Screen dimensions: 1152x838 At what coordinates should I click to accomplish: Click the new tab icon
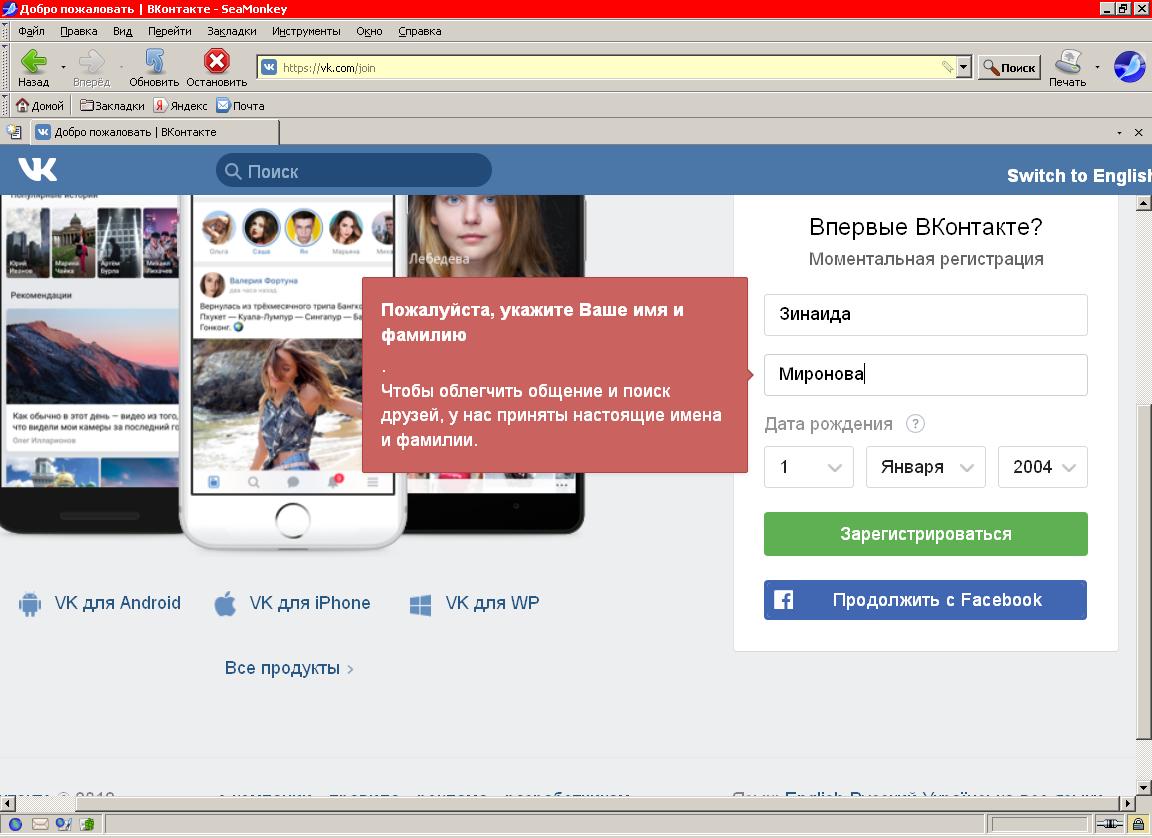(14, 132)
